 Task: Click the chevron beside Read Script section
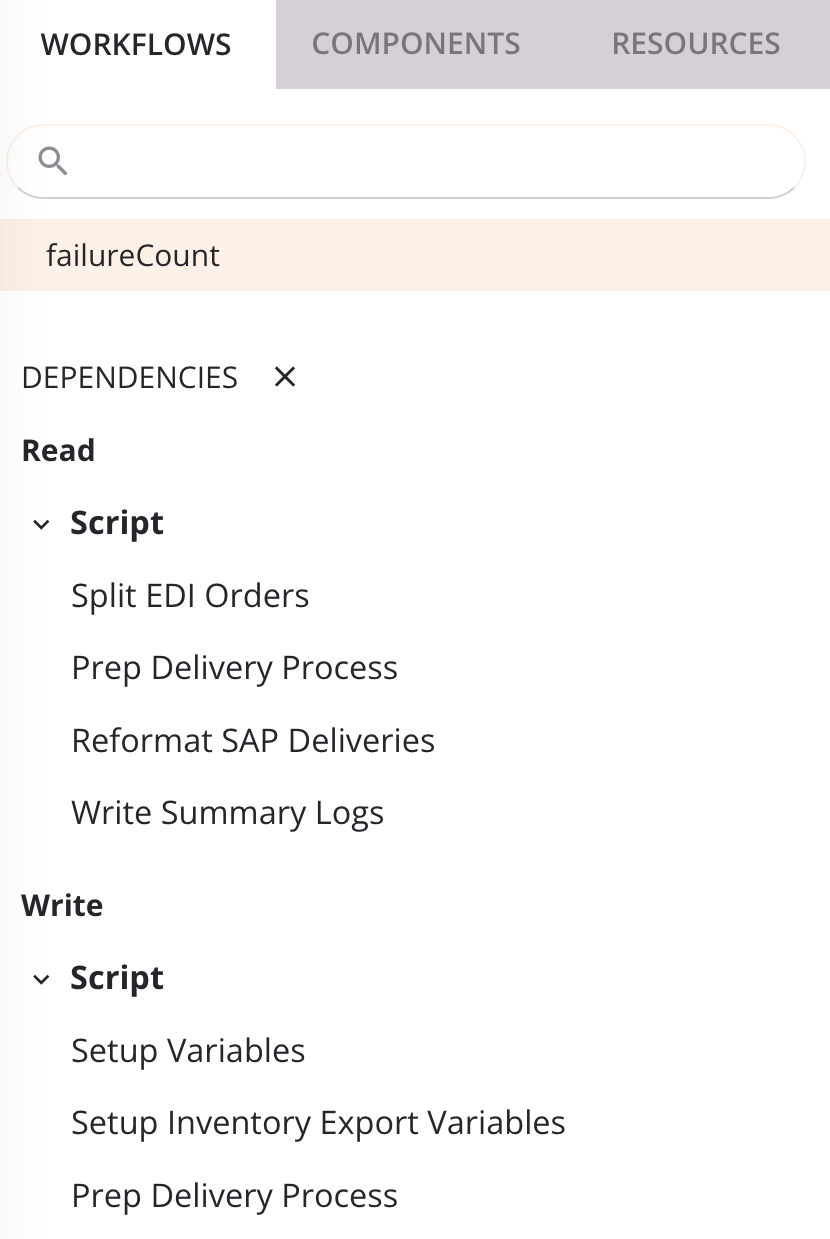[x=40, y=523]
